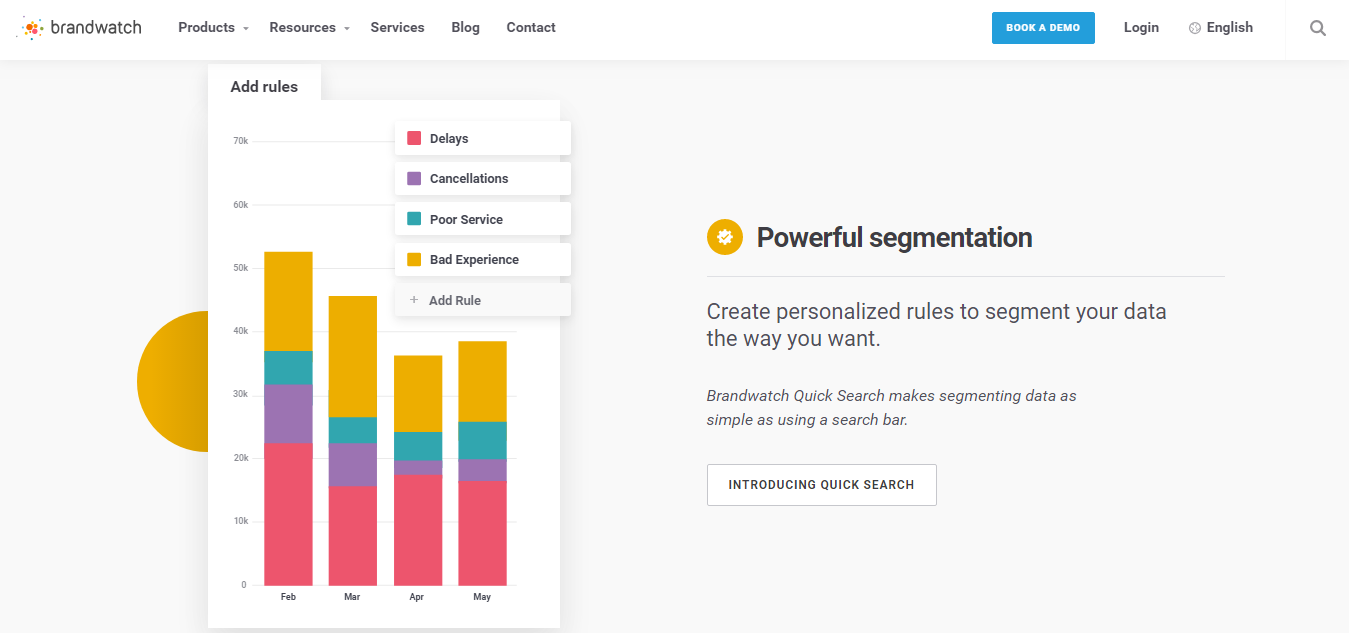Click the globe icon beside English
The width and height of the screenshot is (1349, 636).
point(1194,28)
